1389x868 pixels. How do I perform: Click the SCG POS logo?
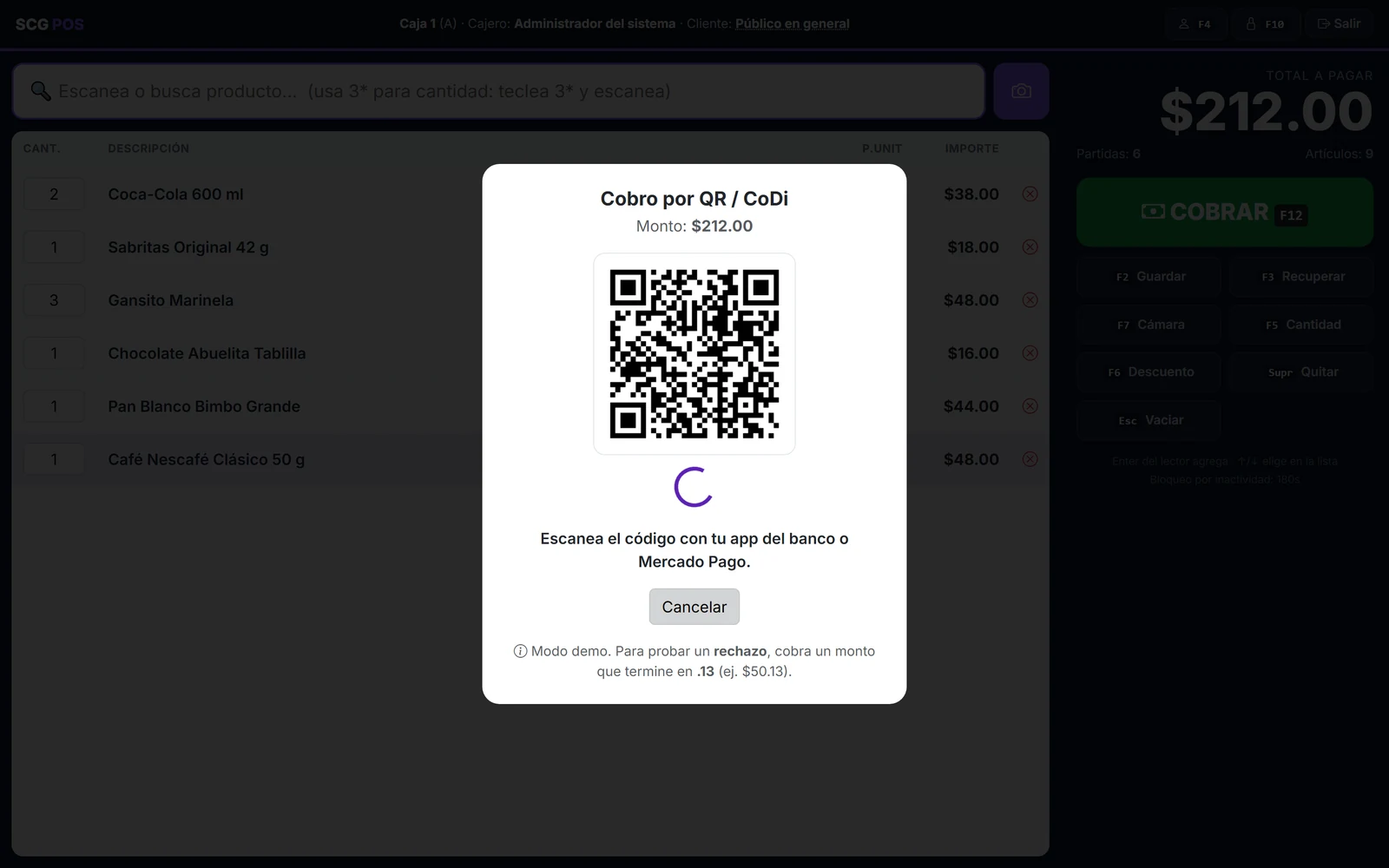(x=49, y=24)
